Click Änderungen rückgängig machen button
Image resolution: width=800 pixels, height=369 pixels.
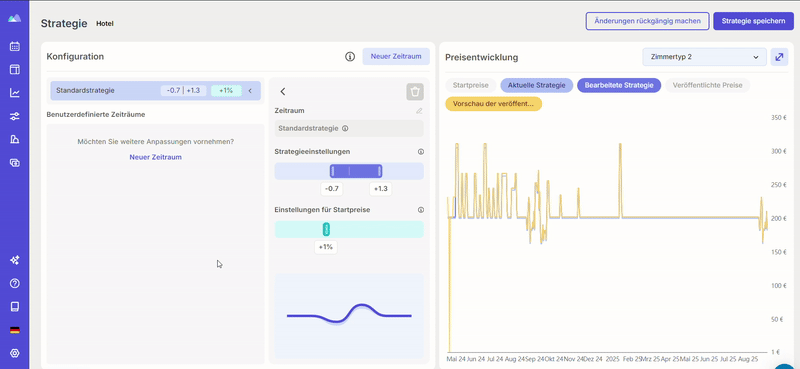[647, 21]
